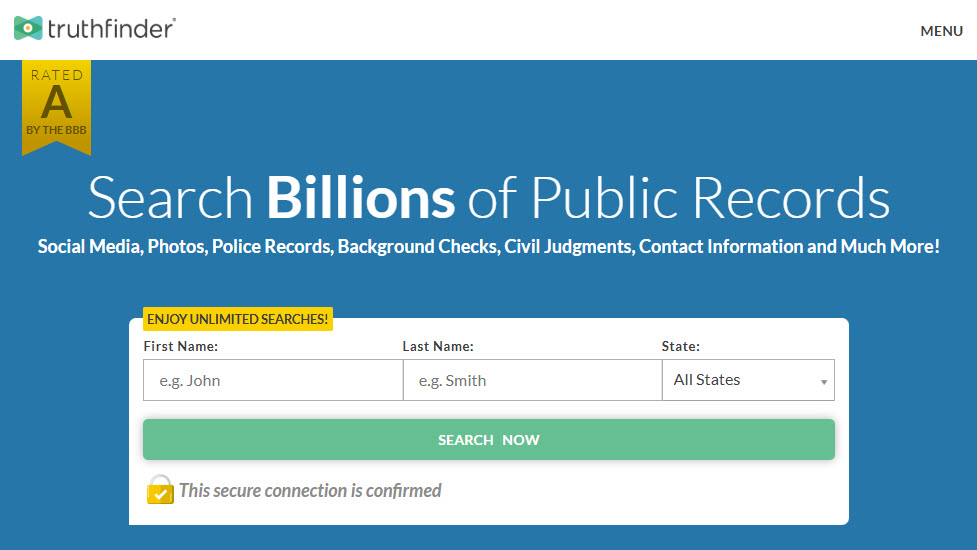Click the truthfinder wordmark in header
This screenshot has height=550, width=977.
112,29
